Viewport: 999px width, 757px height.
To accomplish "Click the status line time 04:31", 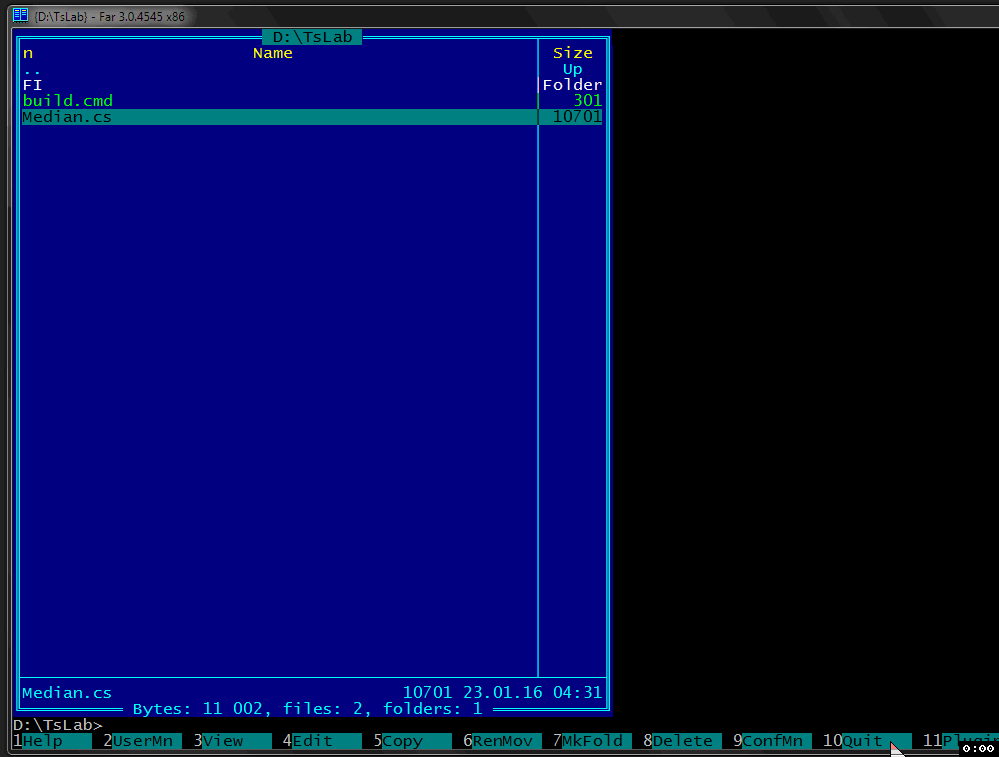I will coord(577,693).
